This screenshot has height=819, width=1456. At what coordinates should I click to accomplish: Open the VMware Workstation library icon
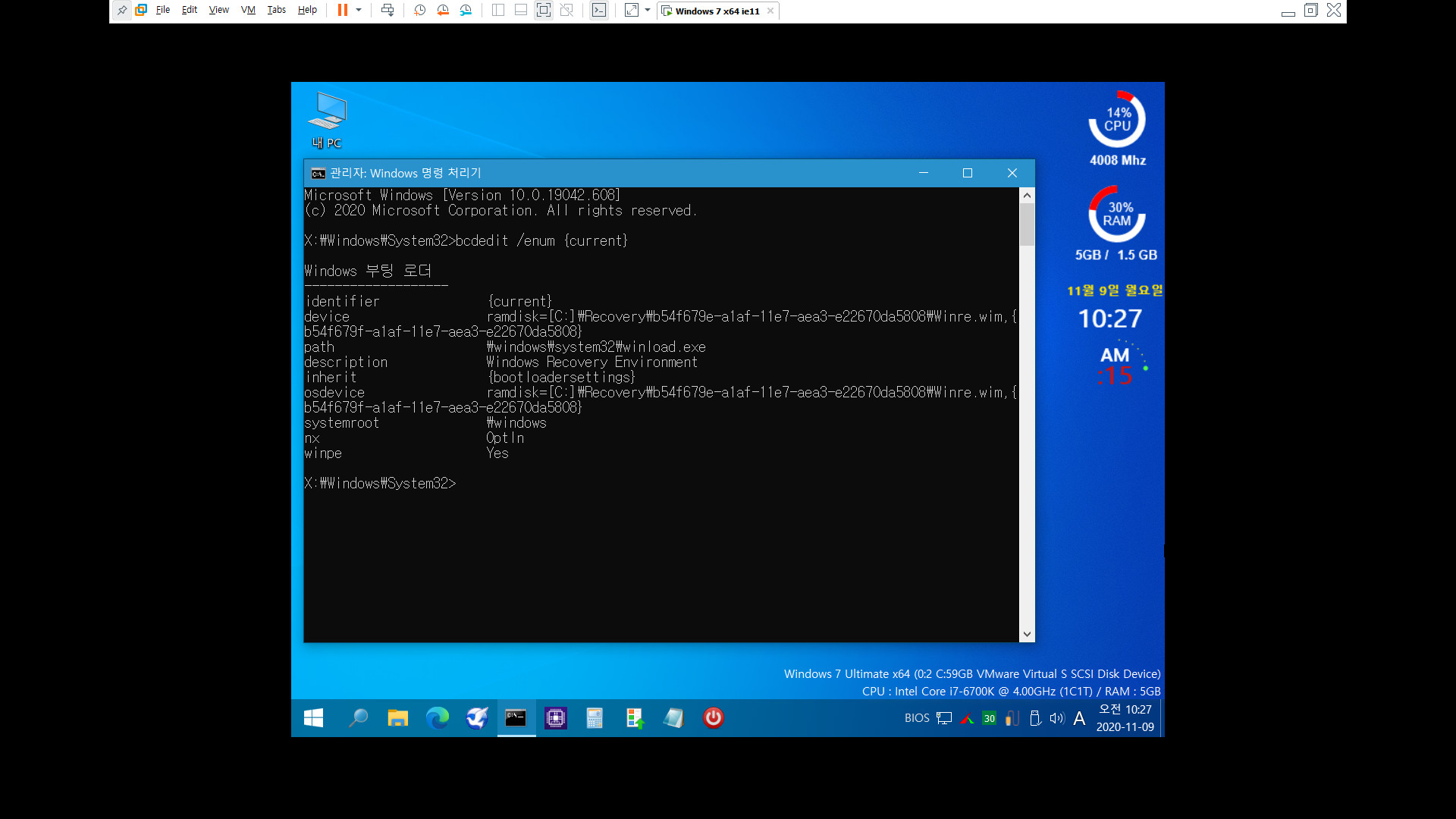click(x=141, y=11)
